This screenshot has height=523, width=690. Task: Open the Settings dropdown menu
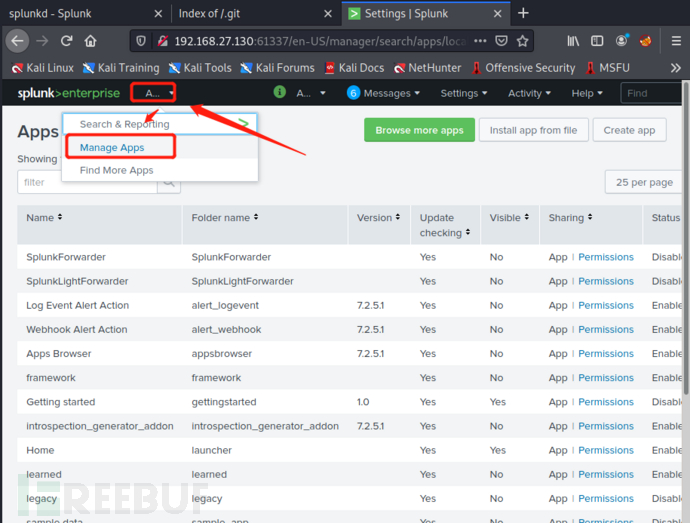(x=464, y=93)
